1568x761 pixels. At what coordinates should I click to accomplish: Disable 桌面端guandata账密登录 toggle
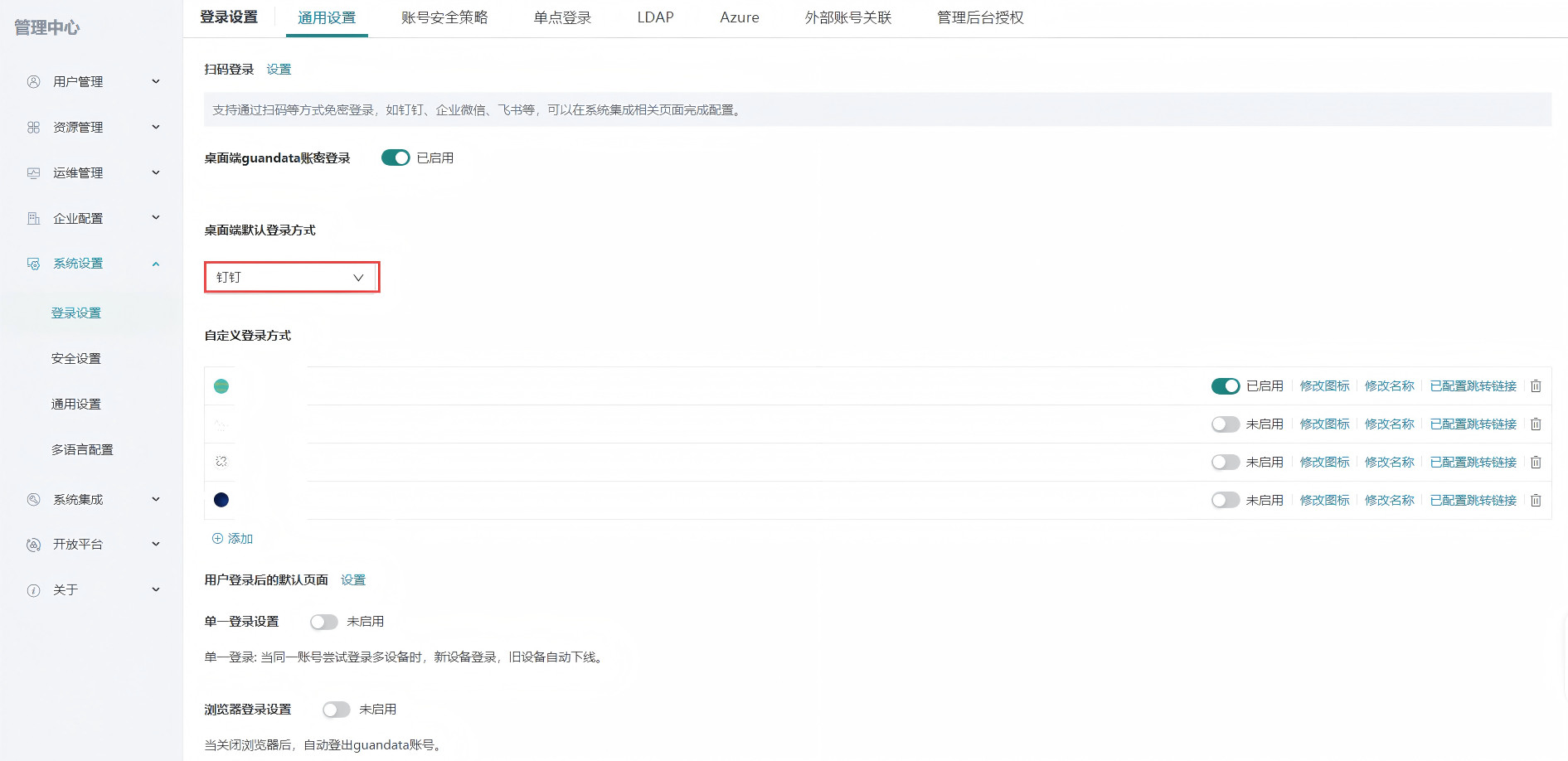tap(396, 158)
